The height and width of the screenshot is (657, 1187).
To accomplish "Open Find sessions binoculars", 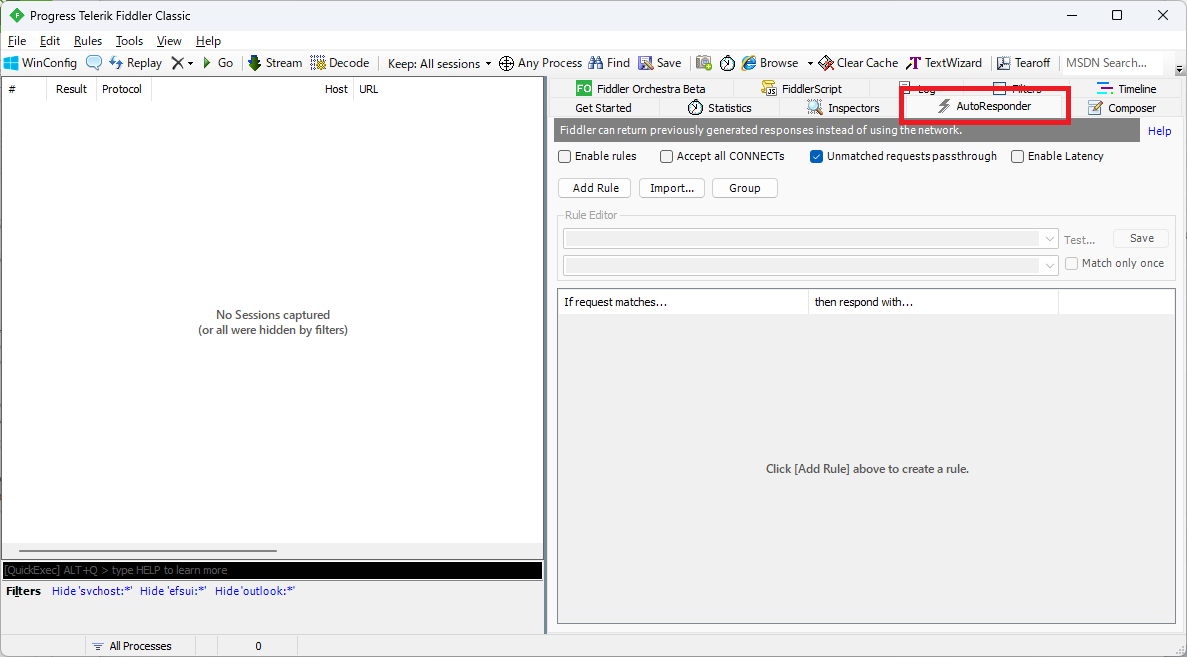I will (x=609, y=63).
